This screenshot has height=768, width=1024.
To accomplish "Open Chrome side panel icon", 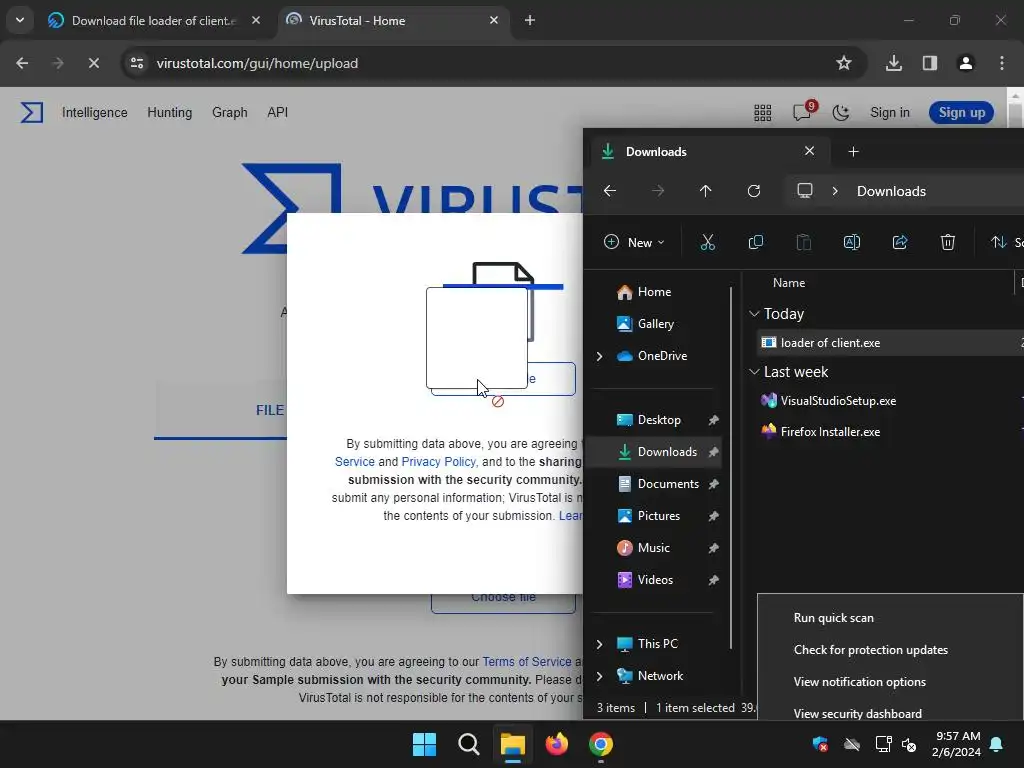I will click(x=929, y=63).
